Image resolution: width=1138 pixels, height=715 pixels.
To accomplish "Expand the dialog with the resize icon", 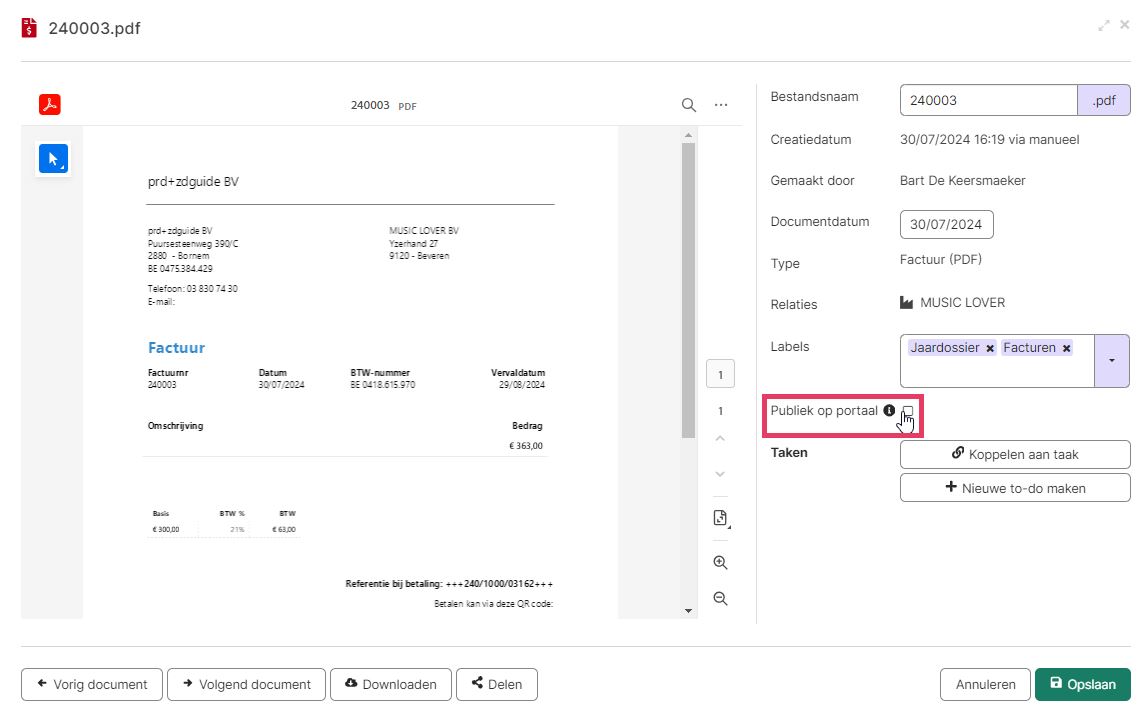I will point(1104,25).
